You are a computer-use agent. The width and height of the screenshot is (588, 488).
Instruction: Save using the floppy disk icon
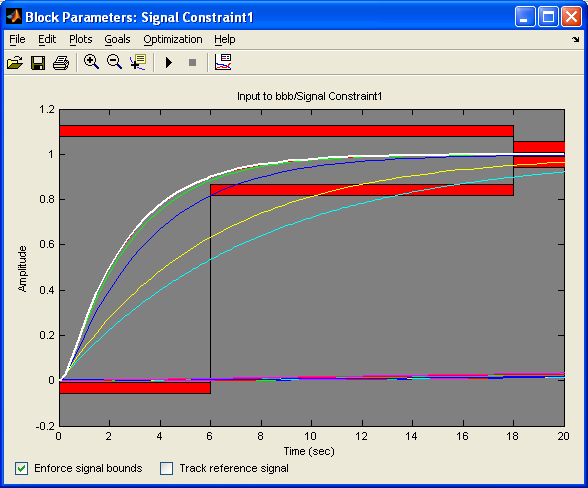38,63
